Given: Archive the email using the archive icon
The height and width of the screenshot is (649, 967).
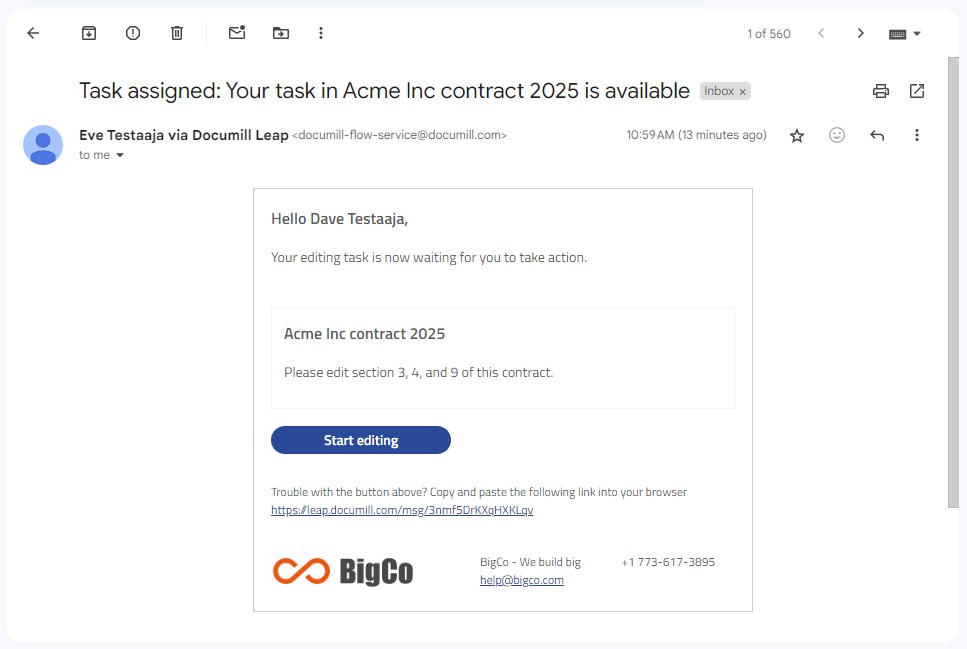Looking at the screenshot, I should pyautogui.click(x=88, y=33).
